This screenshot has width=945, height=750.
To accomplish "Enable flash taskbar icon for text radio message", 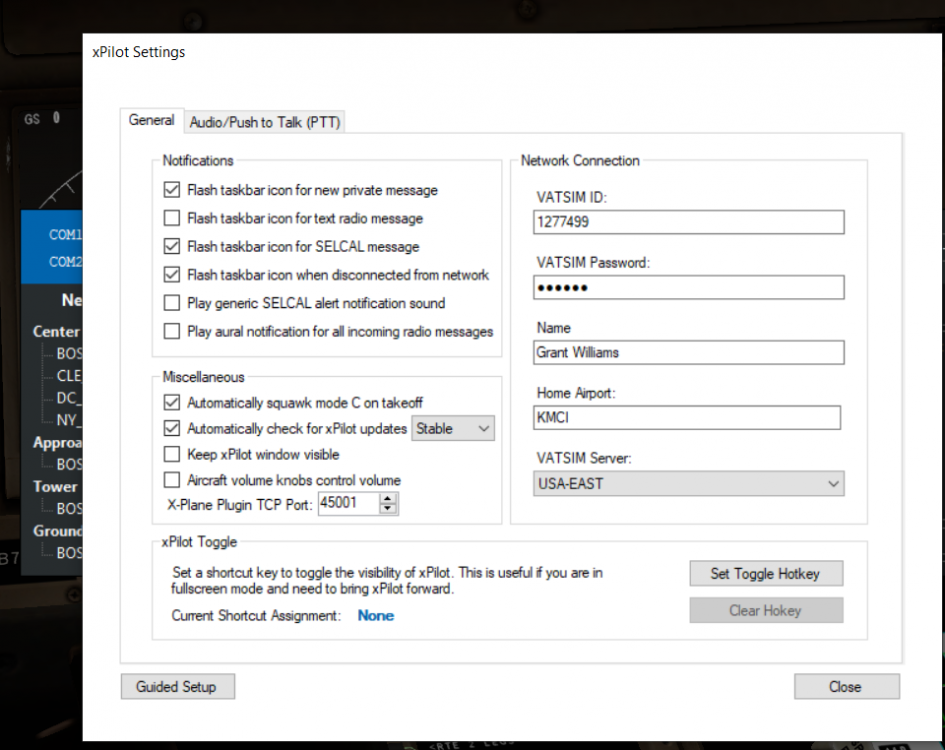I will click(x=171, y=218).
